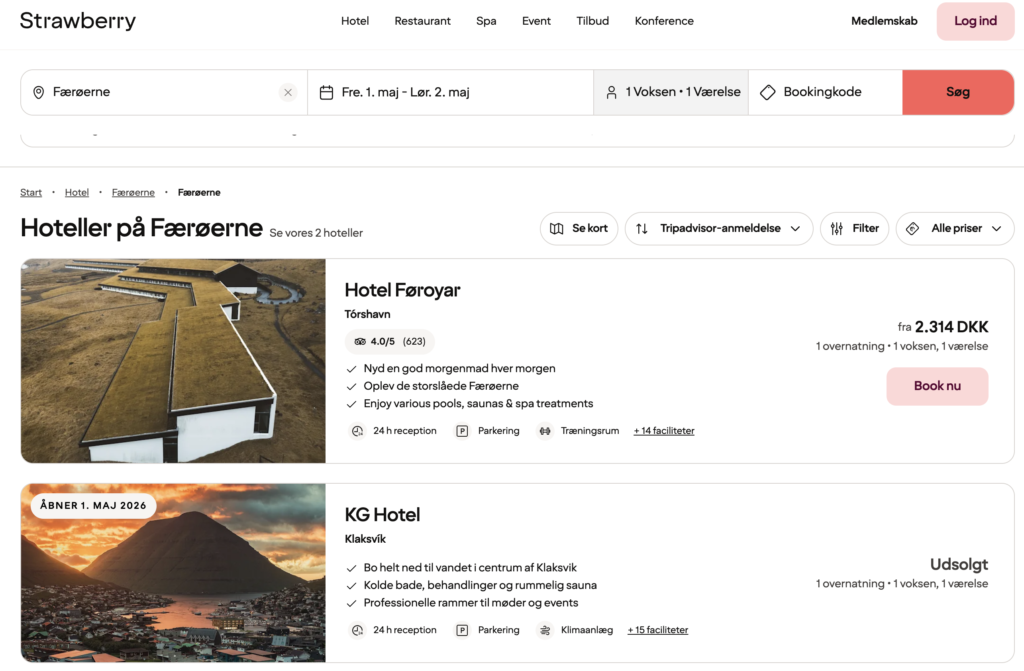
Task: Open the calendar date picker icon
Action: (326, 92)
